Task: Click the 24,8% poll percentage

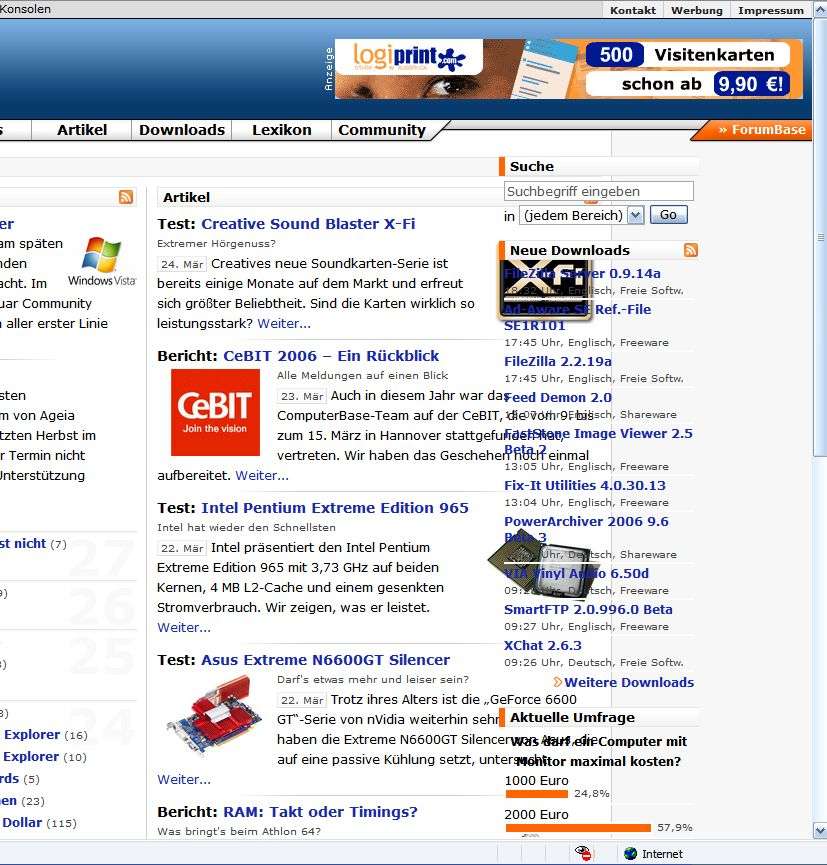Action: [591, 794]
